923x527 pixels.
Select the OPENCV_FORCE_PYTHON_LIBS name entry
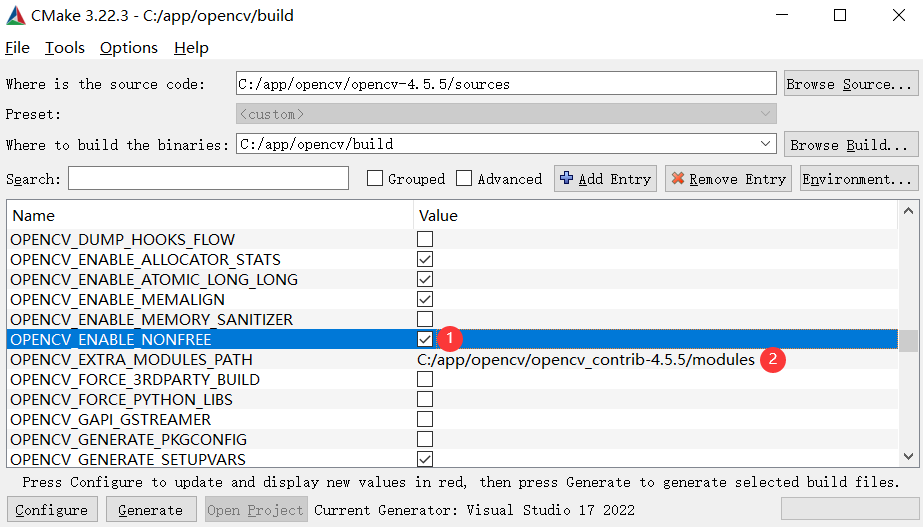tap(121, 399)
